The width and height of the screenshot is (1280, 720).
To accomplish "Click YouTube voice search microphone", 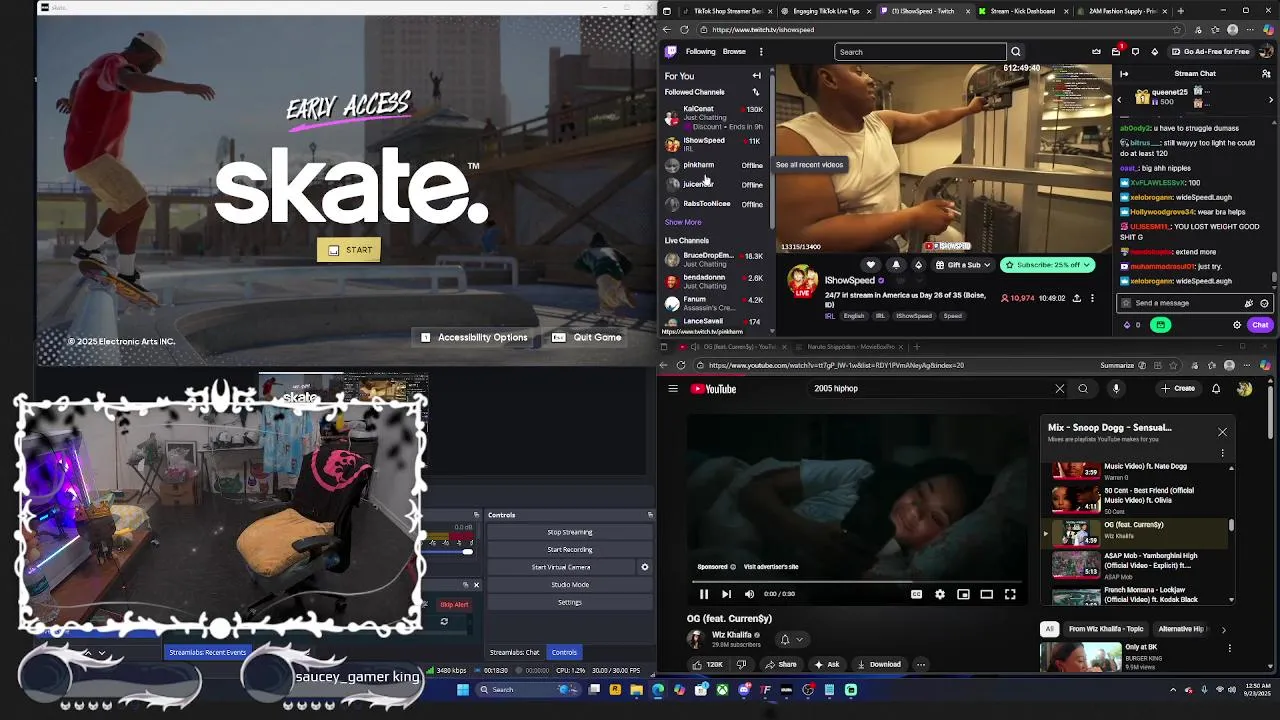I will [1116, 389].
